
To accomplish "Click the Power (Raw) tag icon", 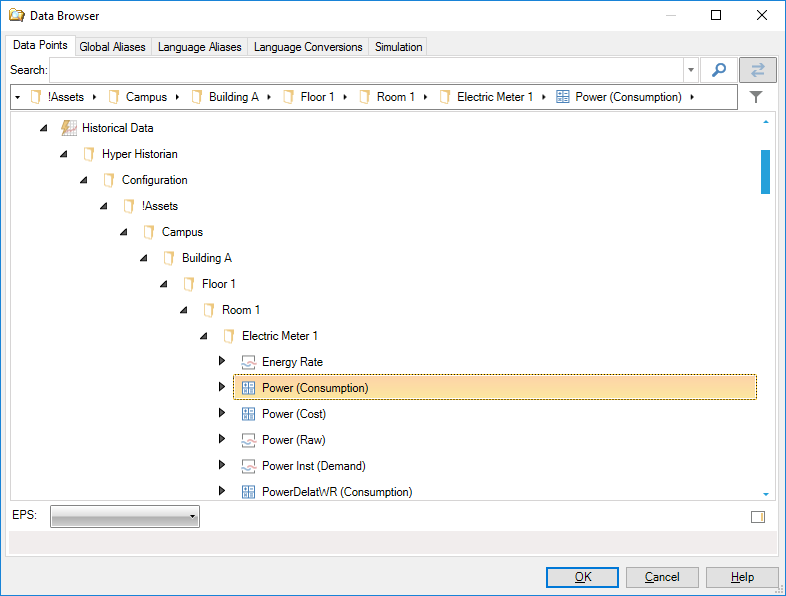I will [x=249, y=440].
